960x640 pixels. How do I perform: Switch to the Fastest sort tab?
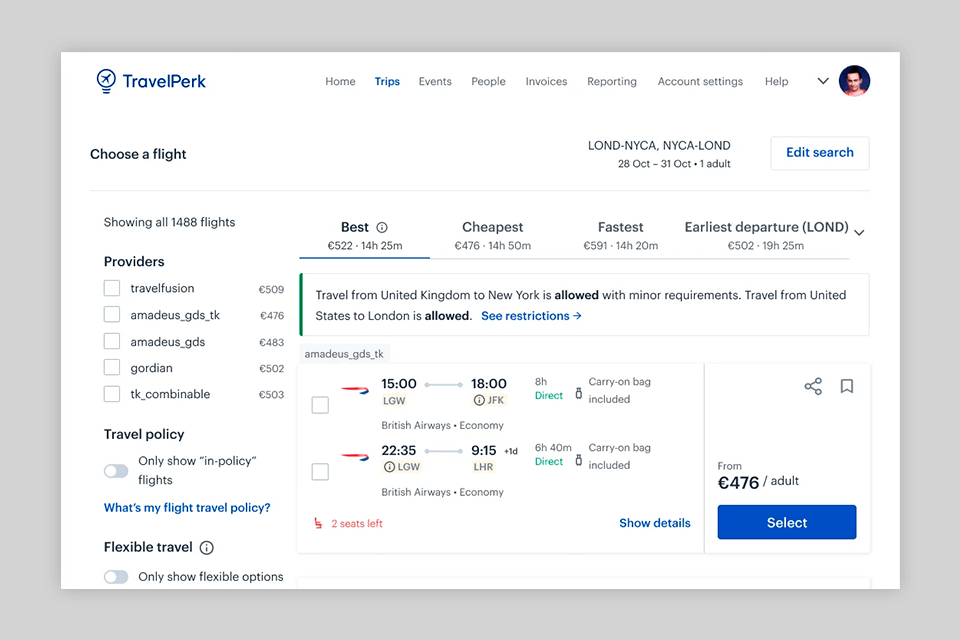[621, 236]
